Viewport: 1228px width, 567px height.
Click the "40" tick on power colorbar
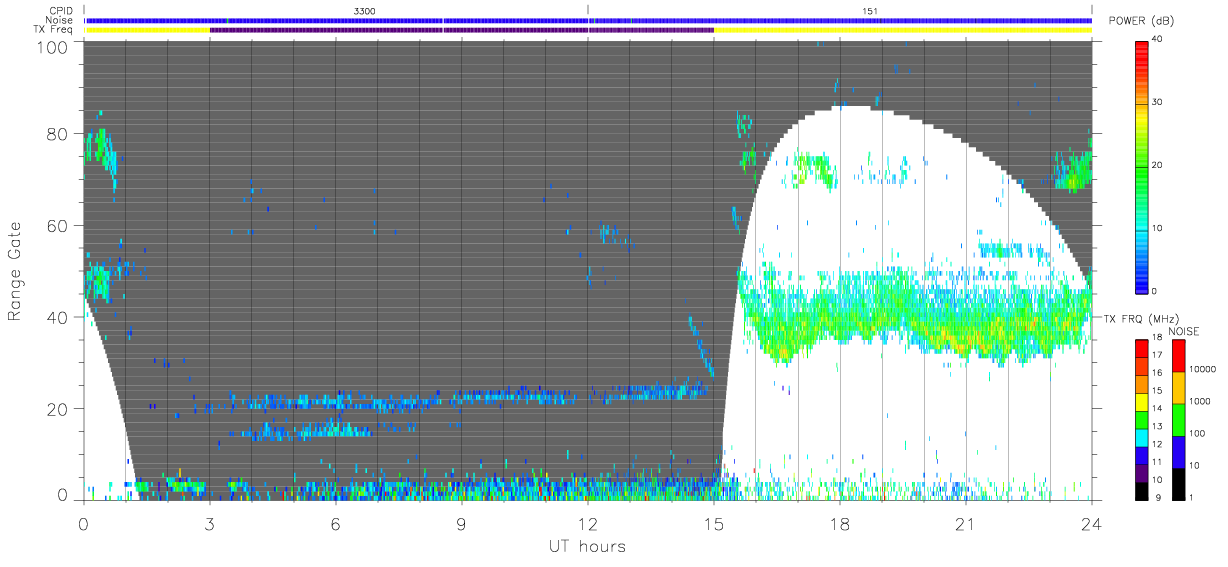[1158, 40]
